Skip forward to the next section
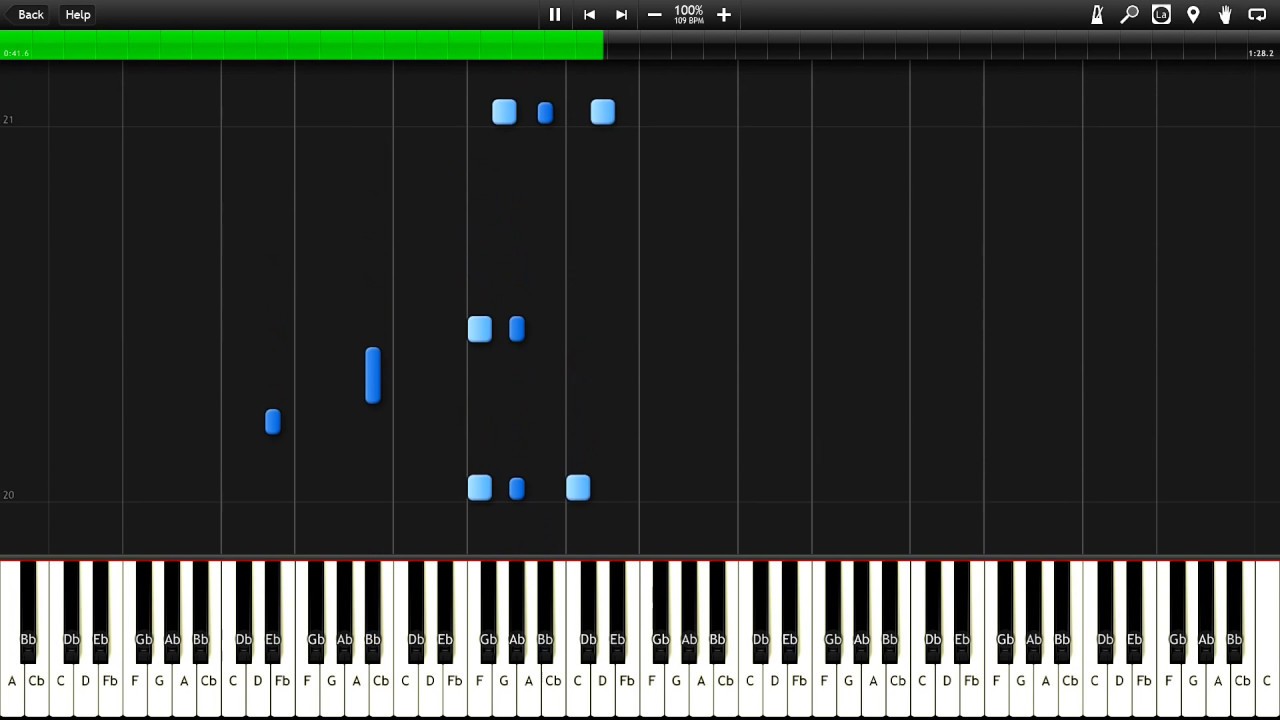Screen dimensions: 1280x720 click(621, 14)
